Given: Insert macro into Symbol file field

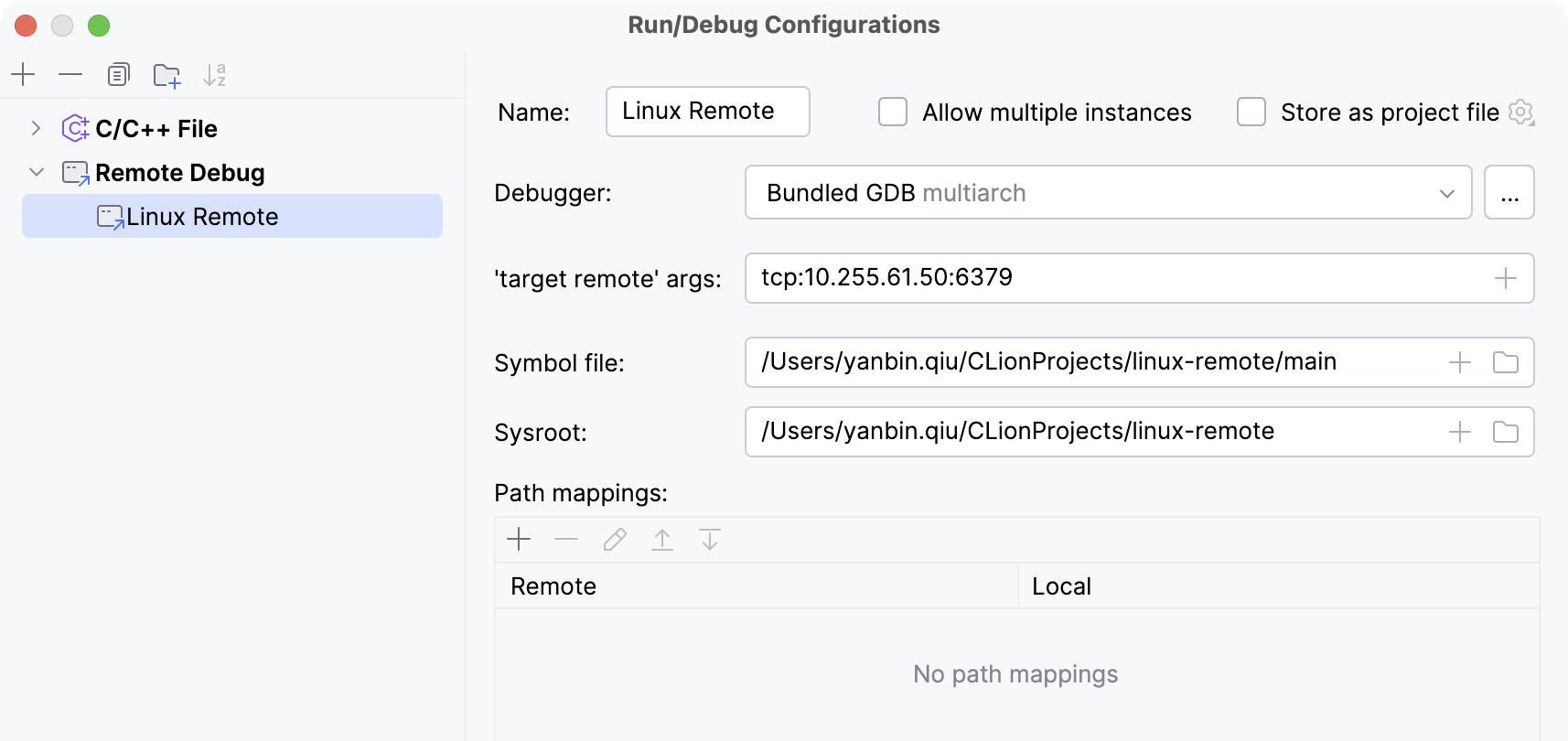Looking at the screenshot, I should [x=1460, y=362].
